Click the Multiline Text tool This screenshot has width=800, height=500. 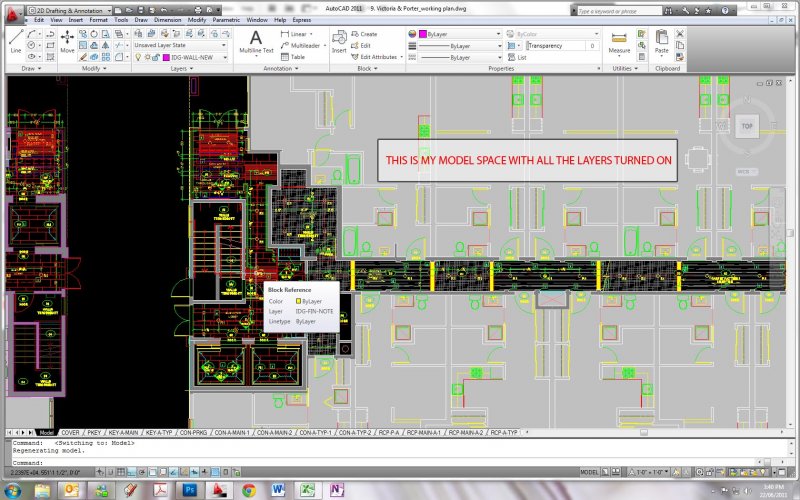click(x=256, y=41)
